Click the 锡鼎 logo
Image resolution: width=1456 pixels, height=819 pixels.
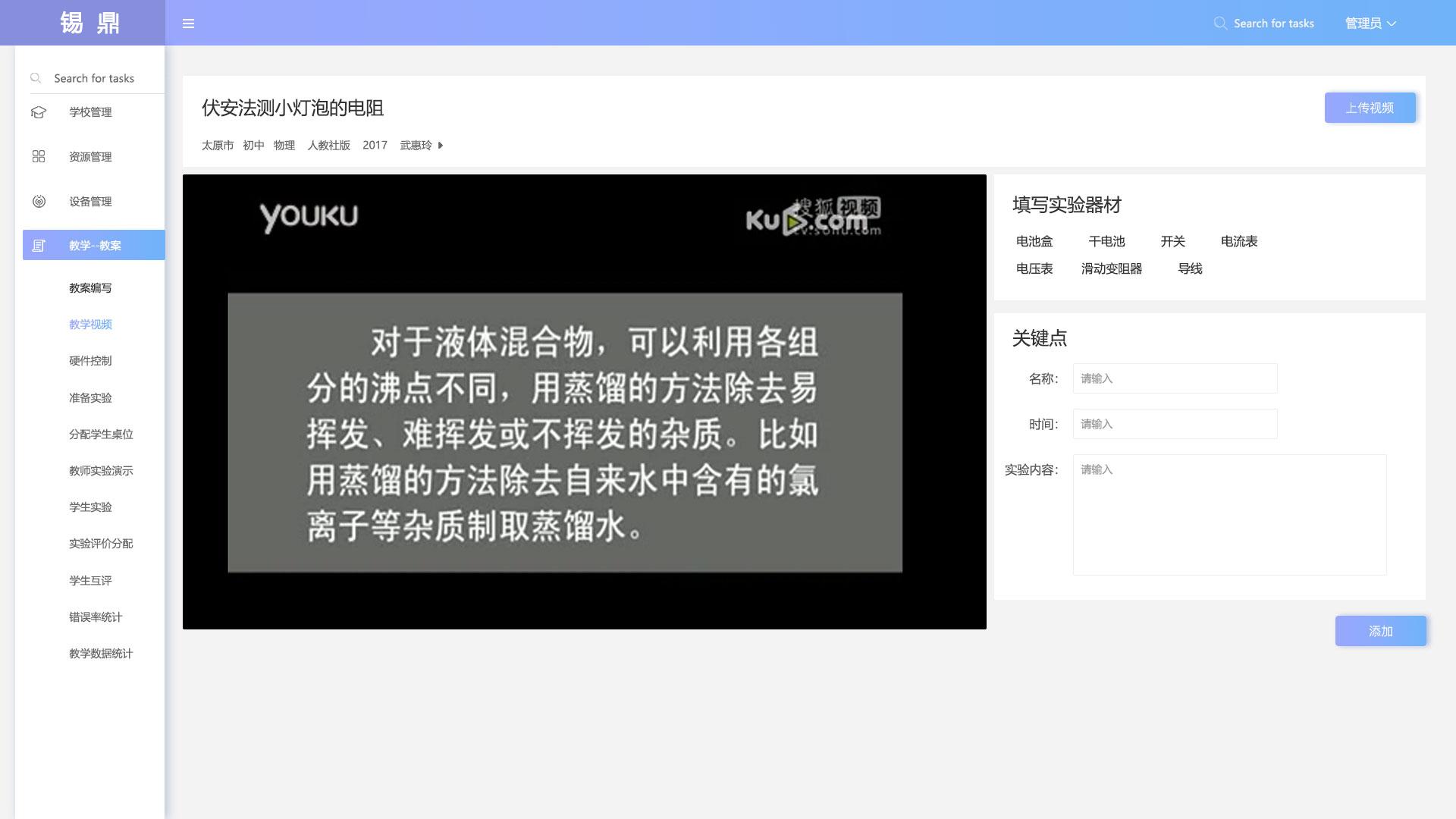pyautogui.click(x=90, y=23)
